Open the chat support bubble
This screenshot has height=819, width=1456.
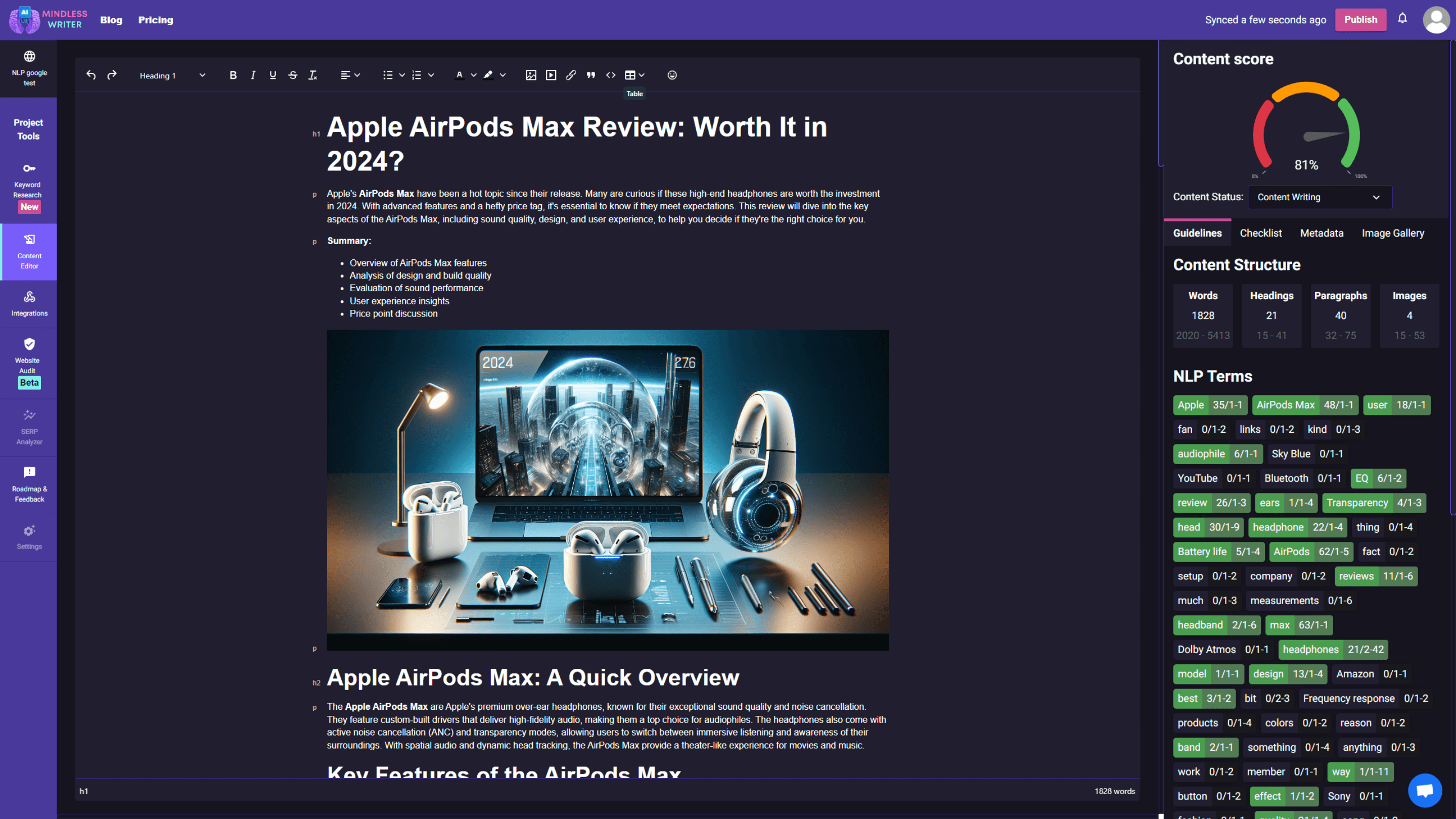pyautogui.click(x=1425, y=790)
